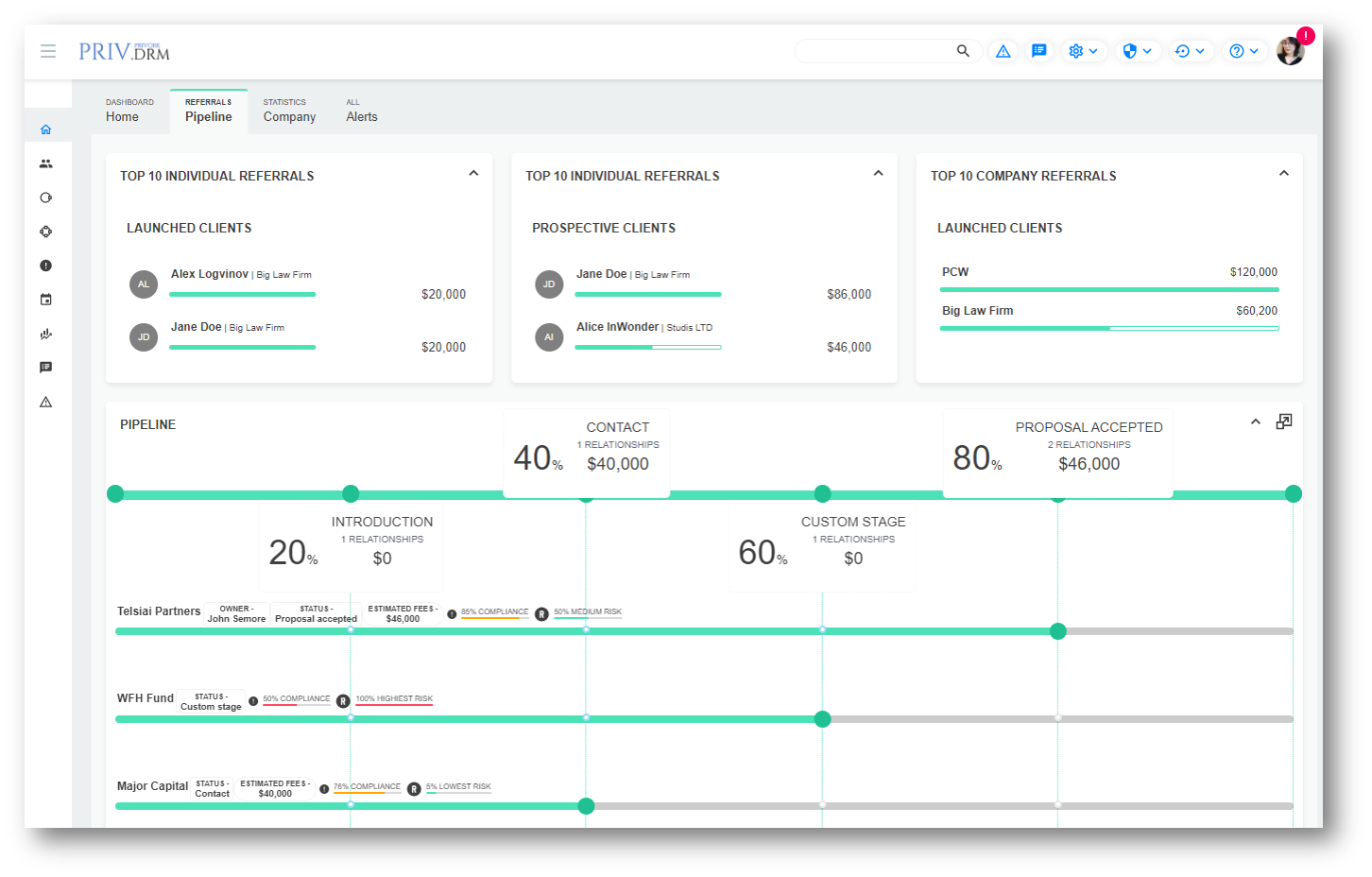Open the user profile avatar

[1290, 51]
